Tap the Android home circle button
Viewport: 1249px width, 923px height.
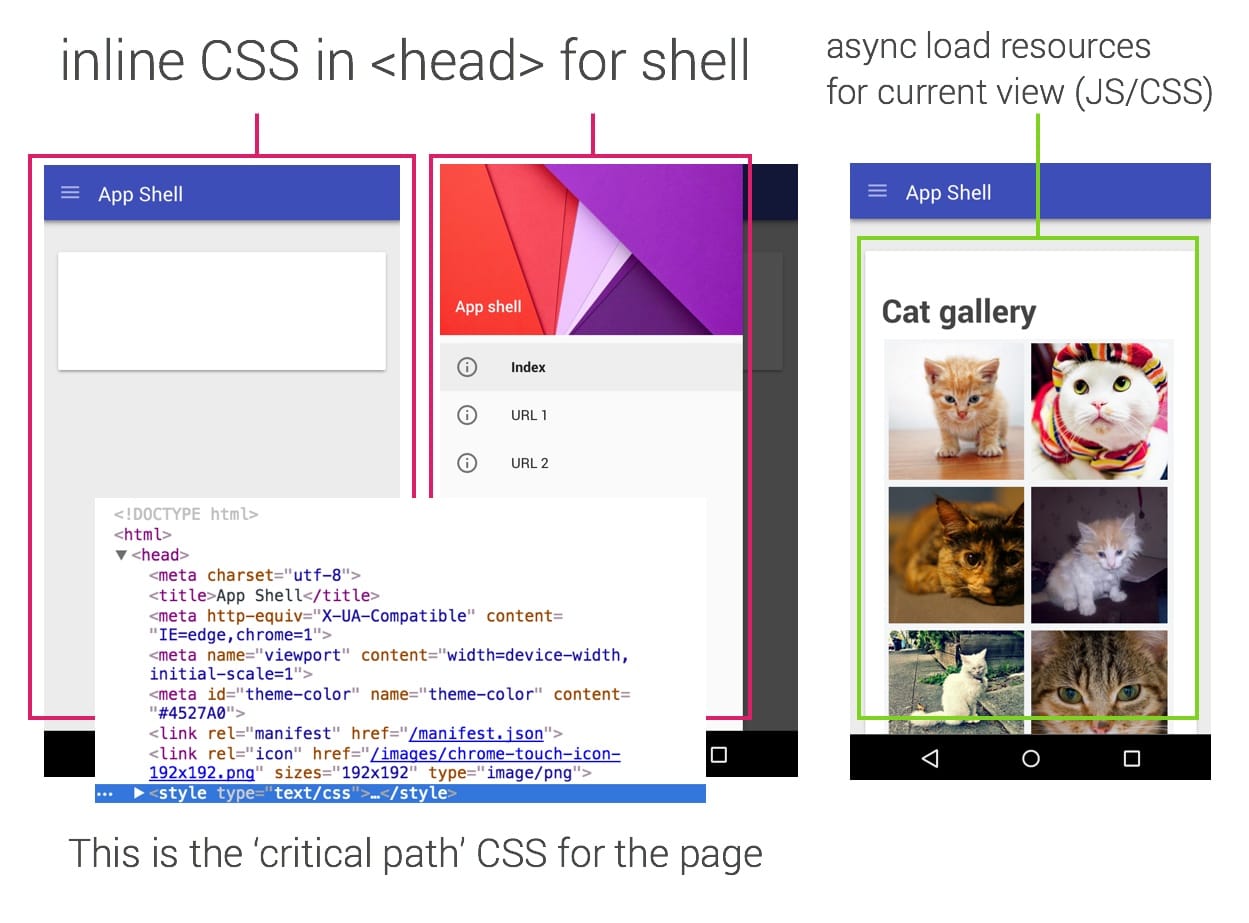click(1030, 758)
